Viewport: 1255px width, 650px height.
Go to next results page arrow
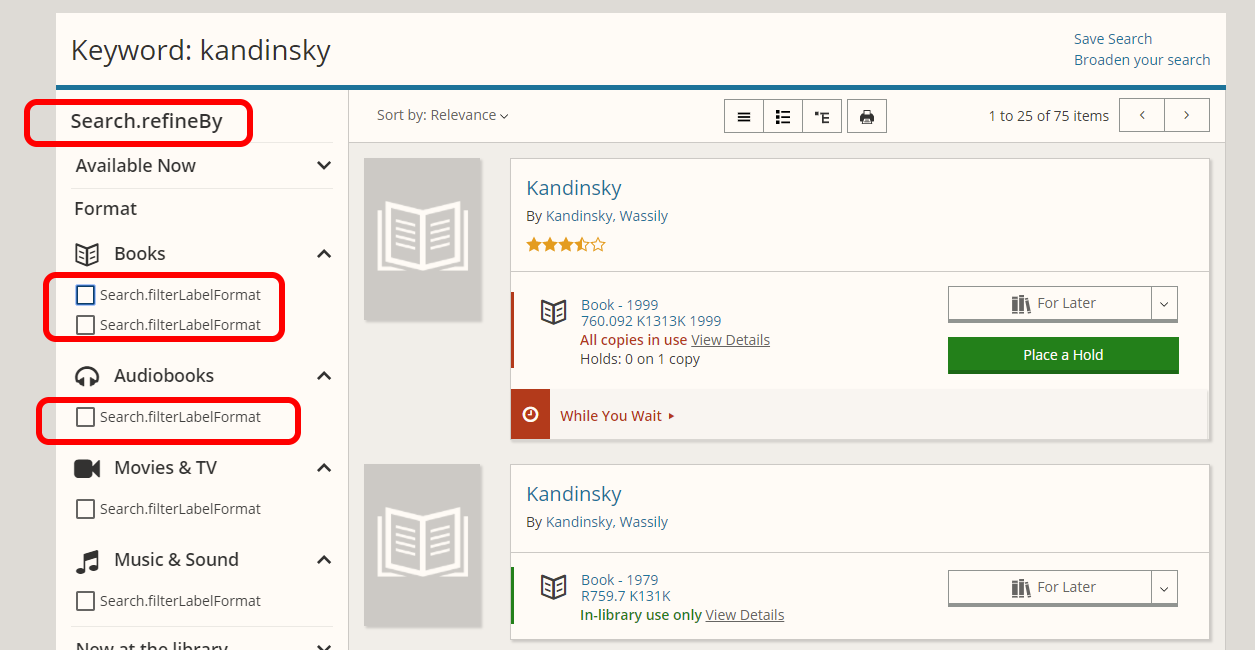click(1187, 115)
